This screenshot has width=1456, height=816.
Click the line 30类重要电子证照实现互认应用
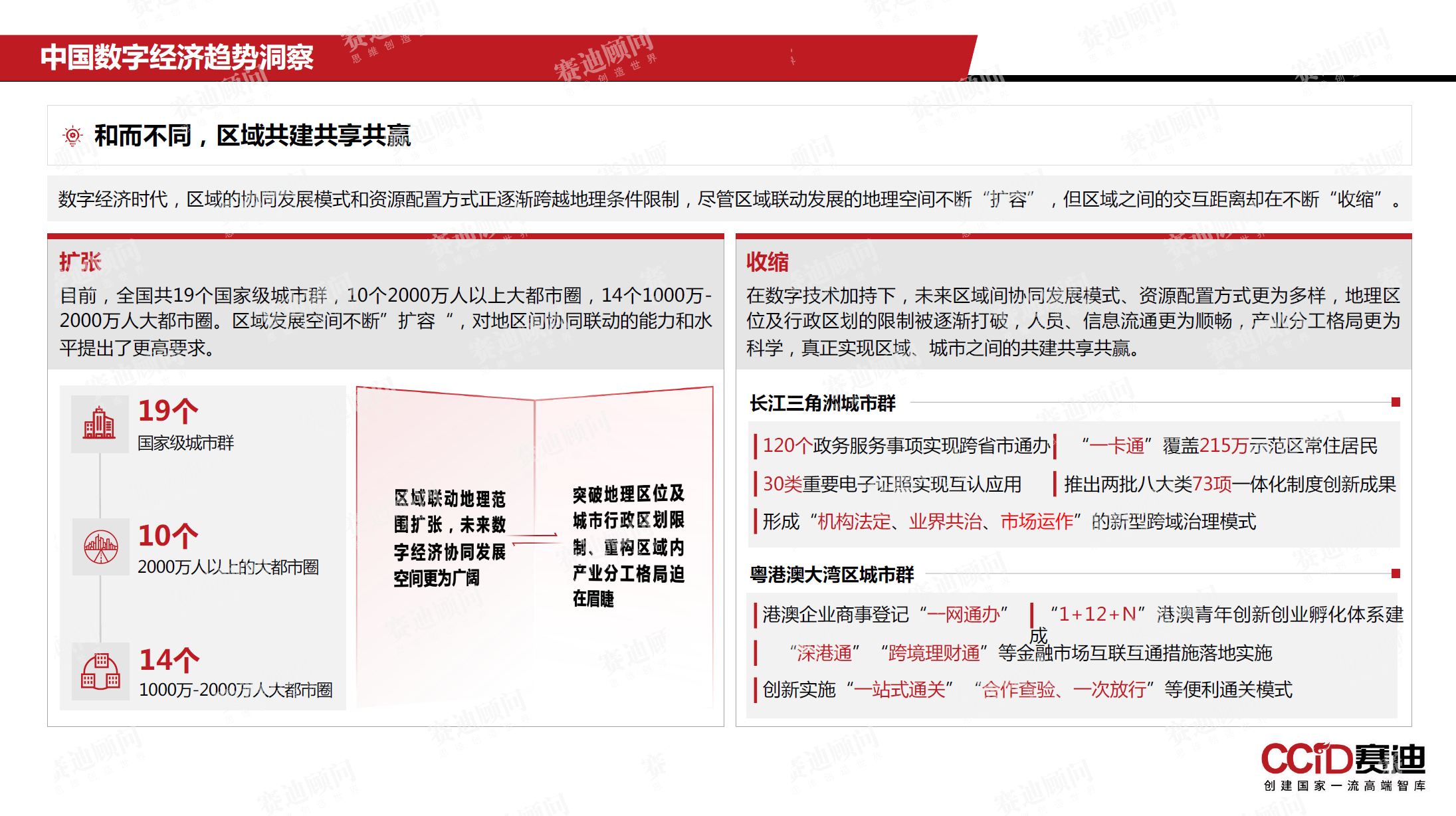pyautogui.click(x=892, y=484)
